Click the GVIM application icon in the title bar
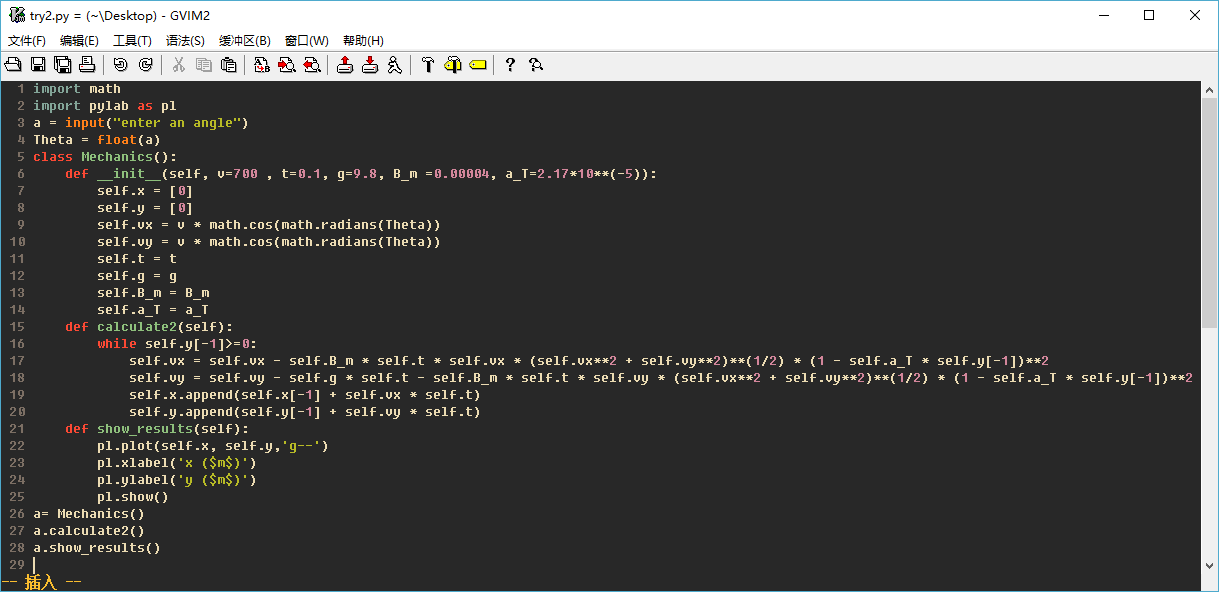This screenshot has width=1219, height=592. [16, 15]
